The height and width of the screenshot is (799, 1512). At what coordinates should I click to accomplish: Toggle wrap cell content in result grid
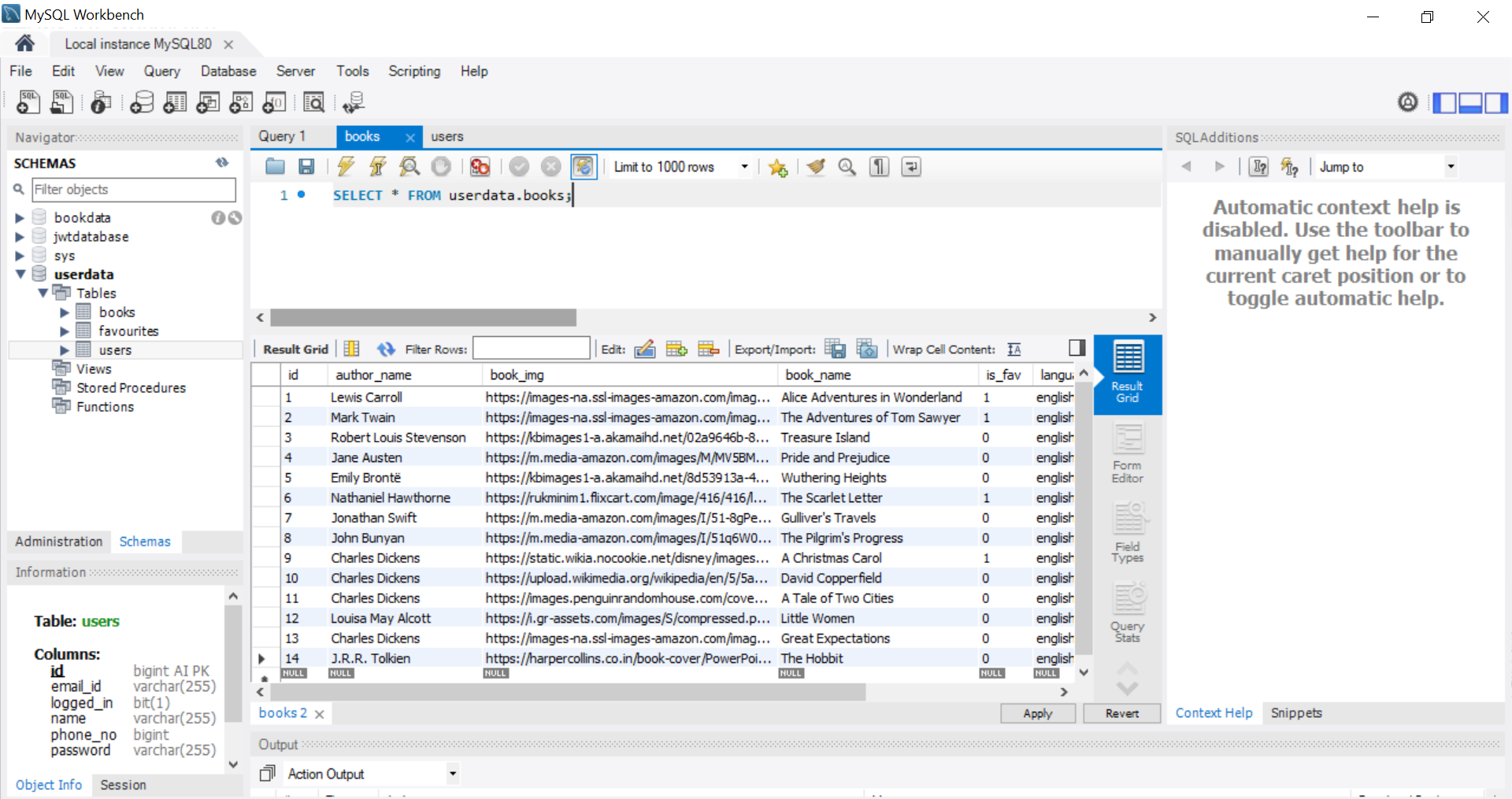click(x=1014, y=349)
